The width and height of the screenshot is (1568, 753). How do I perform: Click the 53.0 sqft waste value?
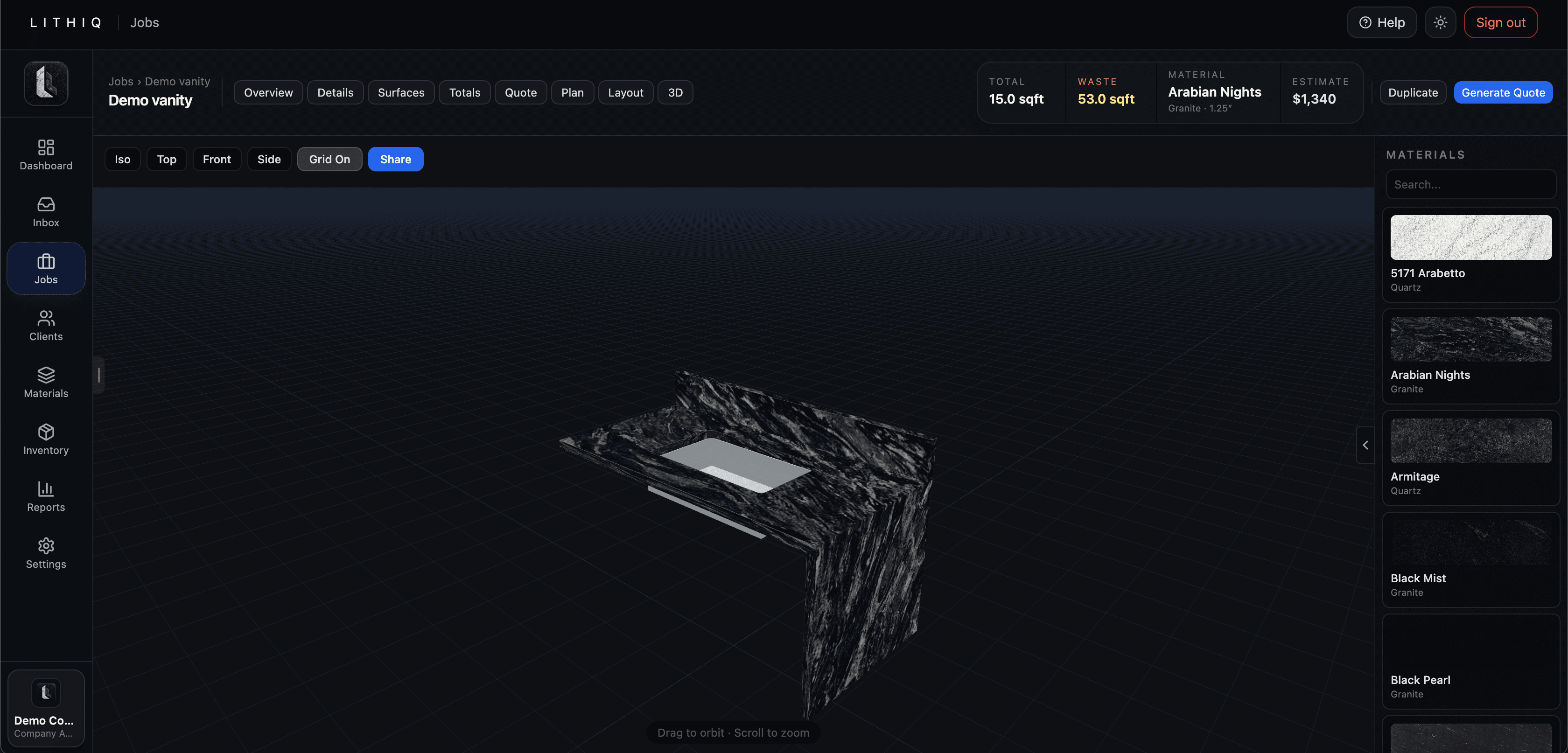[1106, 99]
